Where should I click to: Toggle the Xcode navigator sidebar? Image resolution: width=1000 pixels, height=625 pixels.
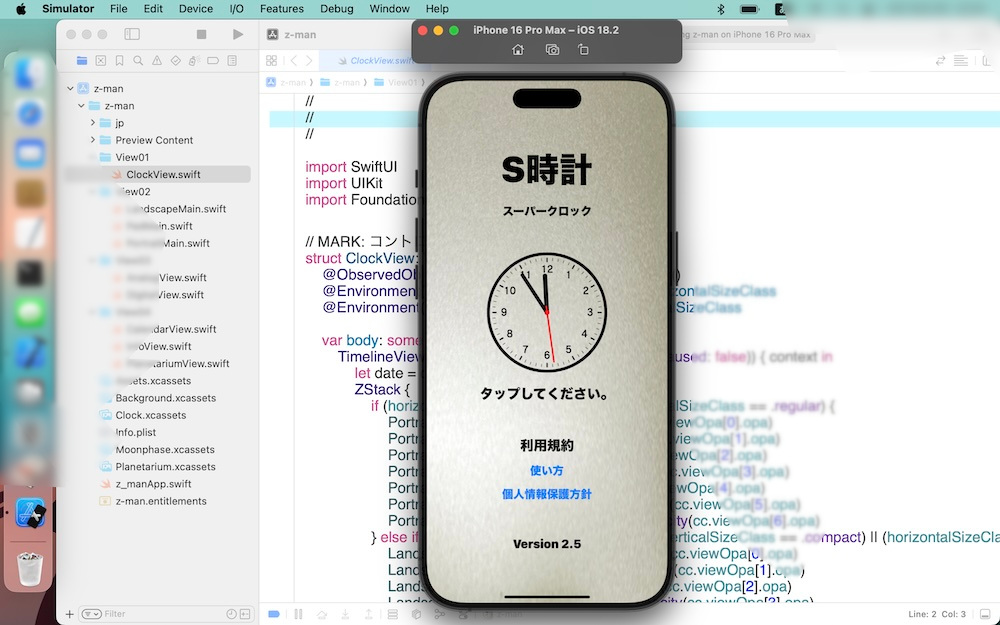pyautogui.click(x=132, y=34)
